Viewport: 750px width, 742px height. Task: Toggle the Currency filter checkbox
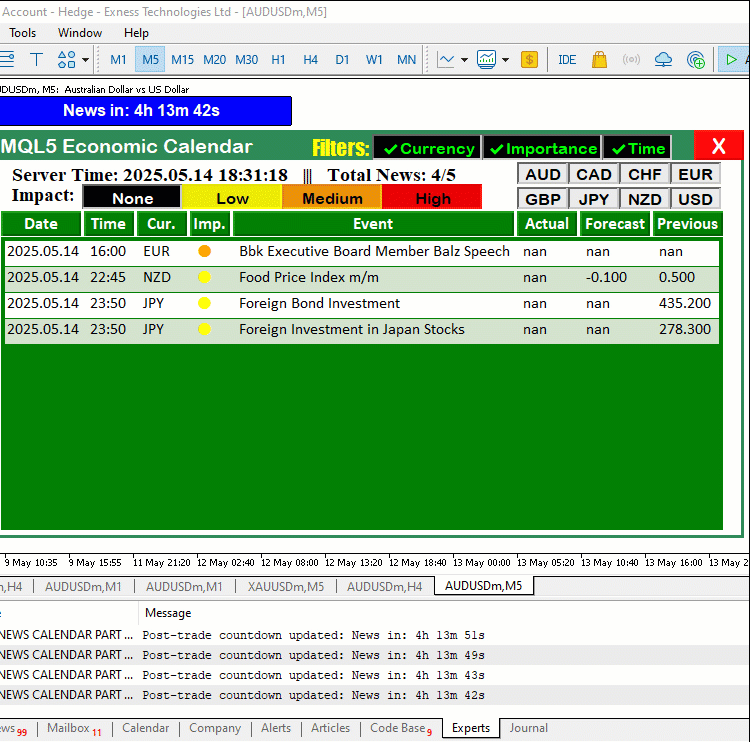coord(427,148)
